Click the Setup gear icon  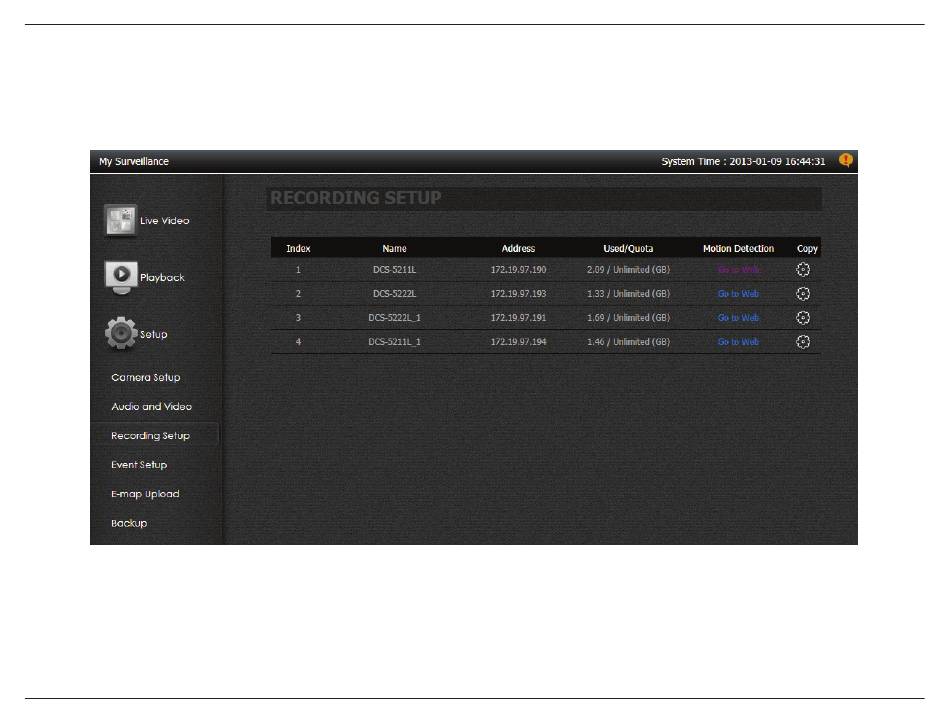tap(121, 333)
